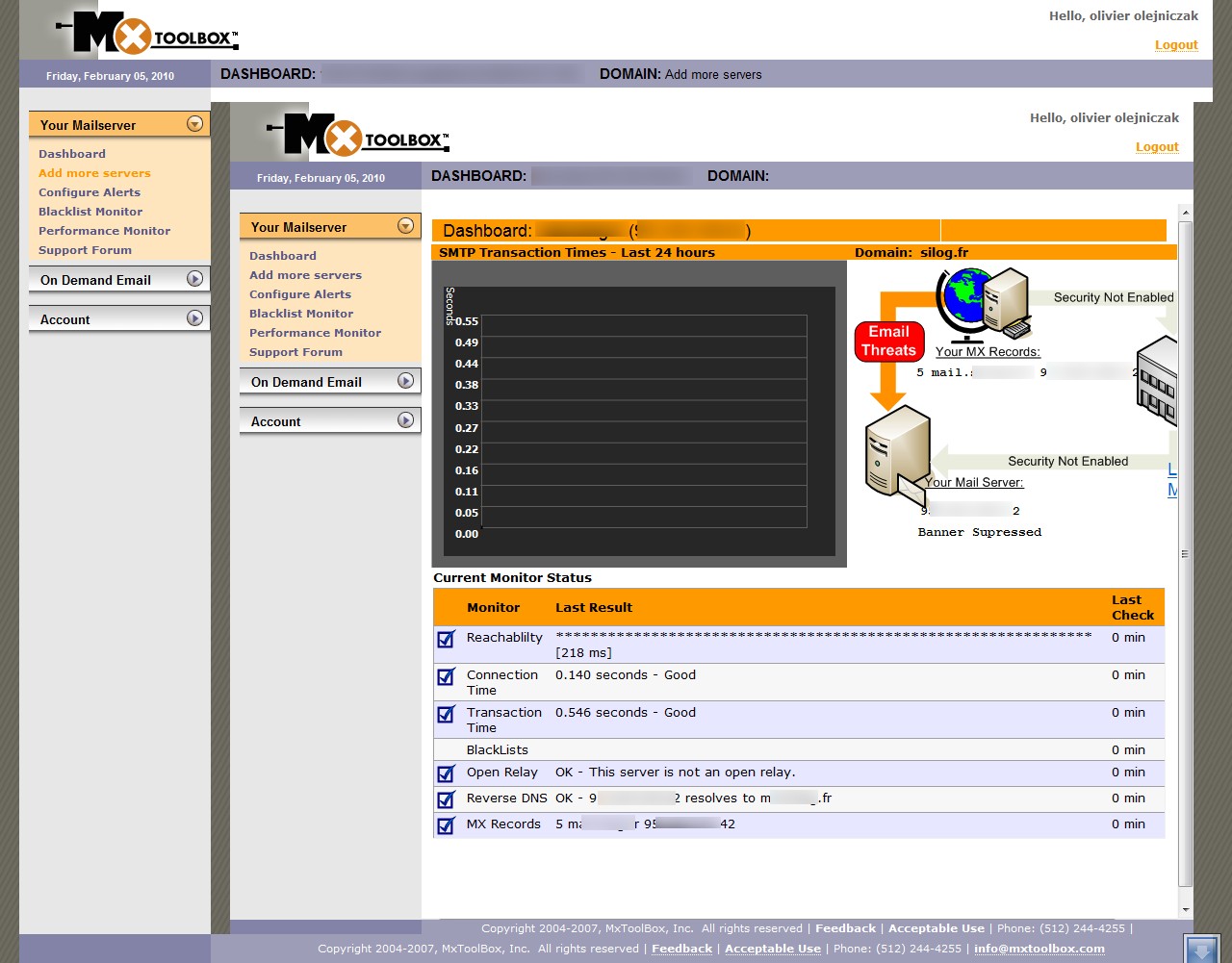Click Acceptable Use link in inner footer

tap(937, 928)
